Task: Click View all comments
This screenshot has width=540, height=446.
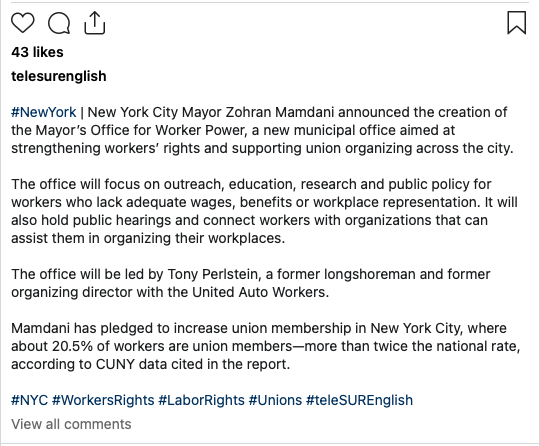Action: [x=71, y=424]
